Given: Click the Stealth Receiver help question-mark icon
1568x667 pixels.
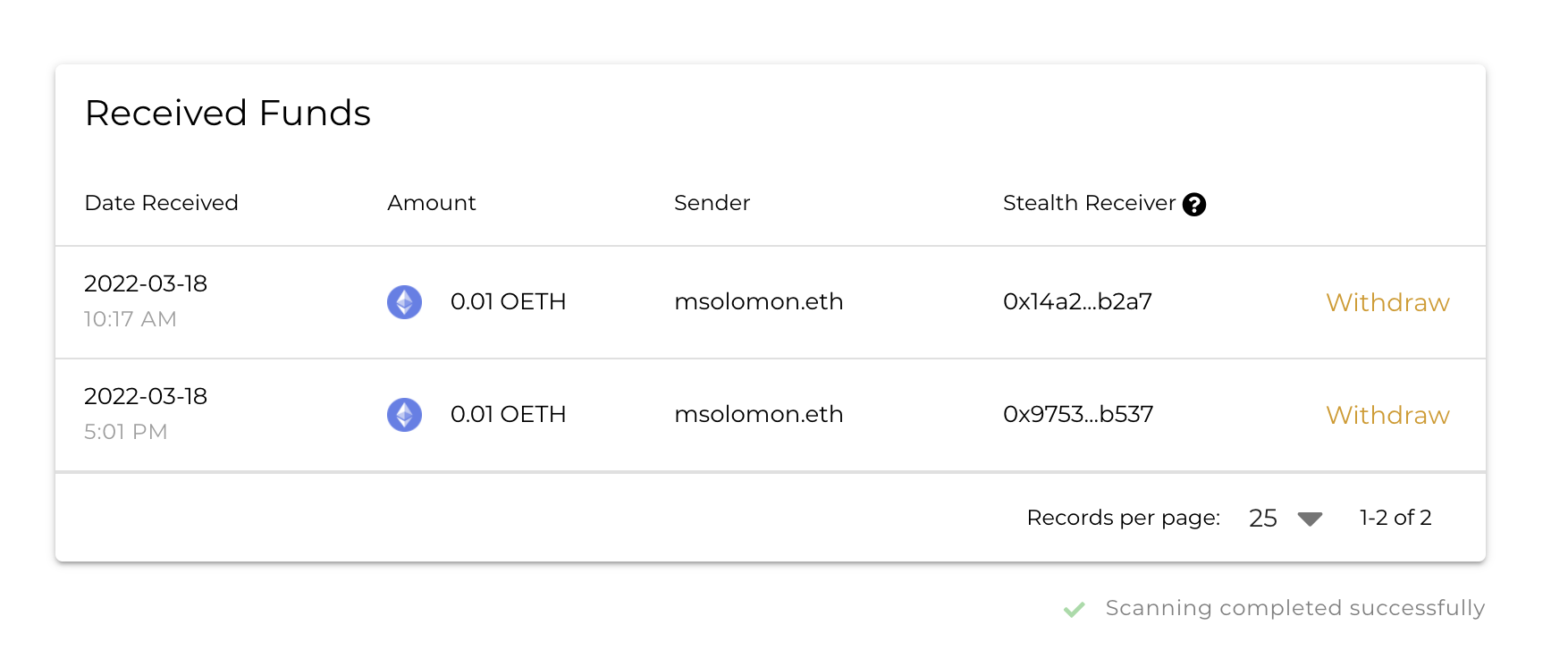Looking at the screenshot, I should (x=1194, y=205).
